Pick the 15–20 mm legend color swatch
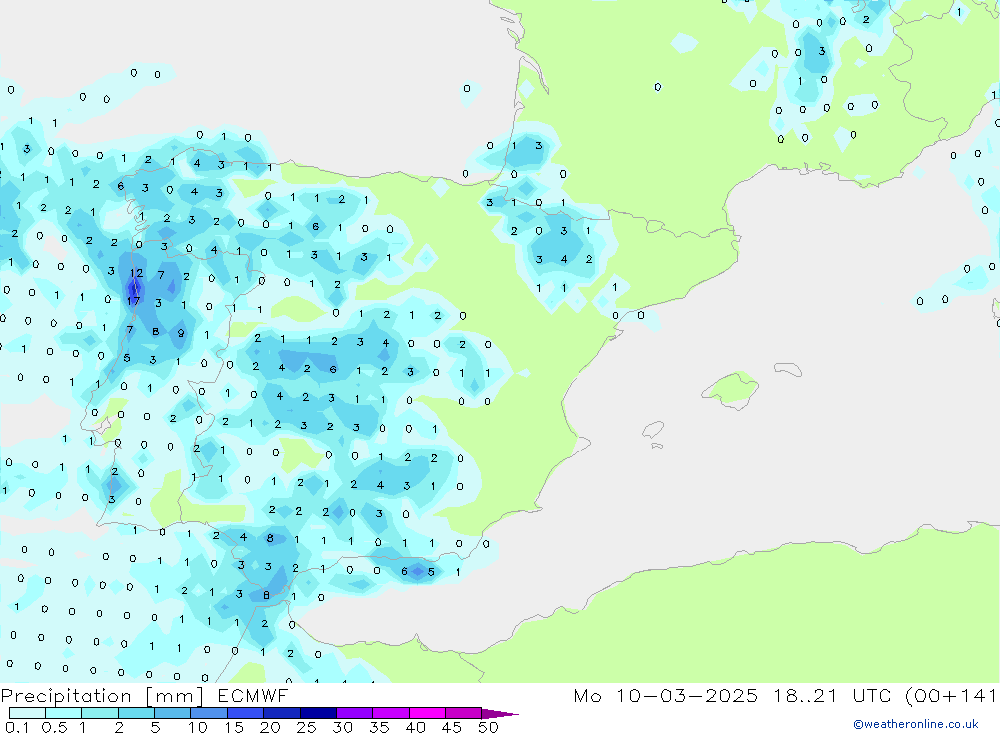This screenshot has width=1000, height=733. (x=245, y=713)
